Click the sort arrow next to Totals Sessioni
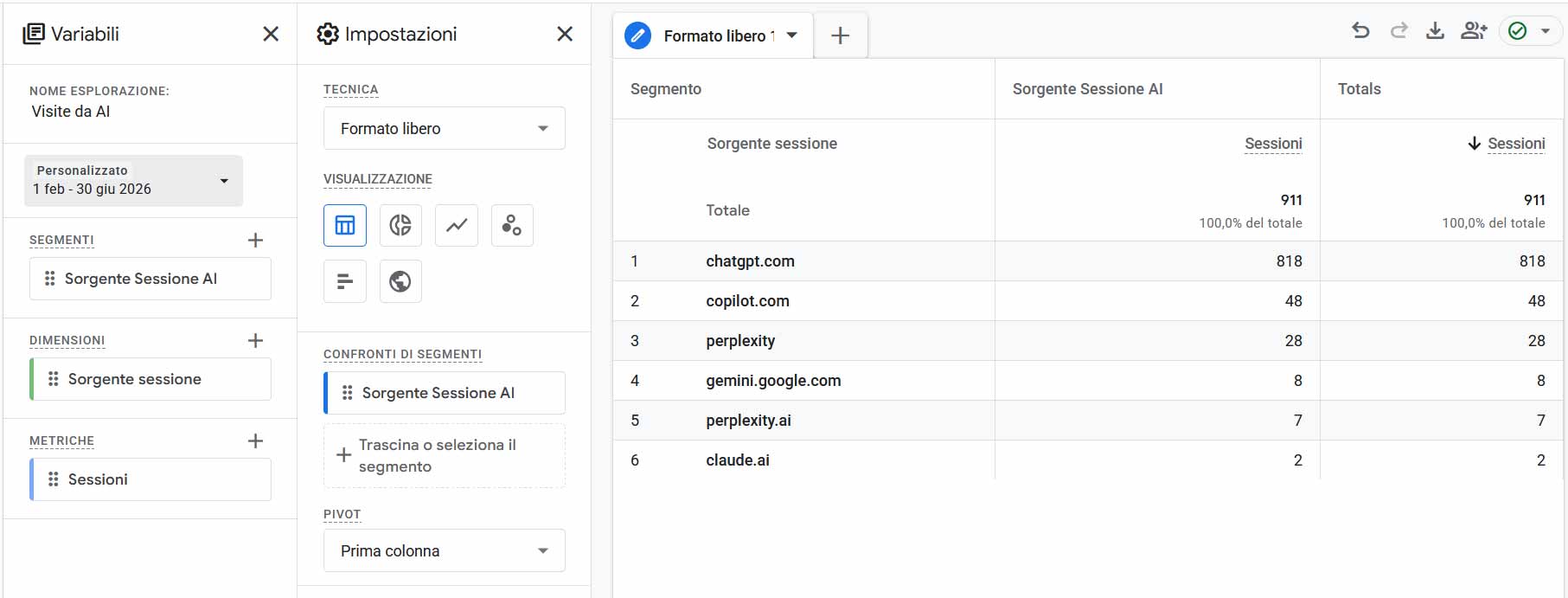1568x598 pixels. point(1475,144)
